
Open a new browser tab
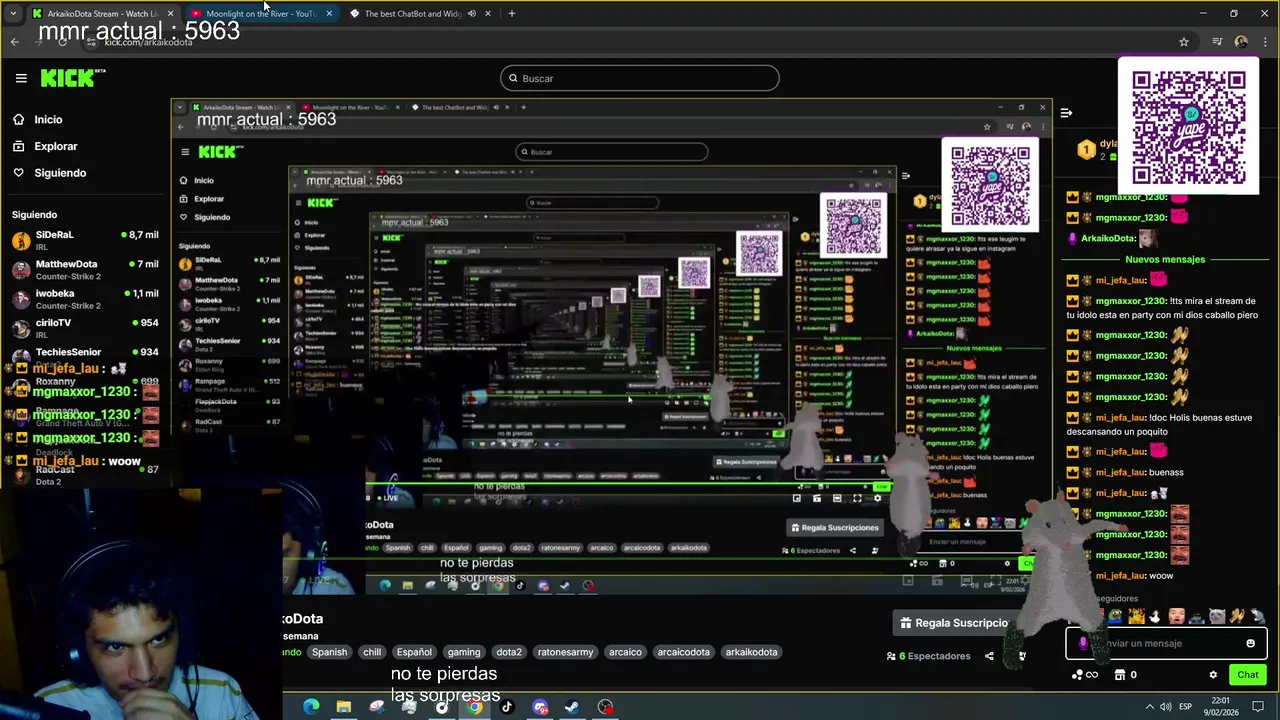tap(511, 13)
